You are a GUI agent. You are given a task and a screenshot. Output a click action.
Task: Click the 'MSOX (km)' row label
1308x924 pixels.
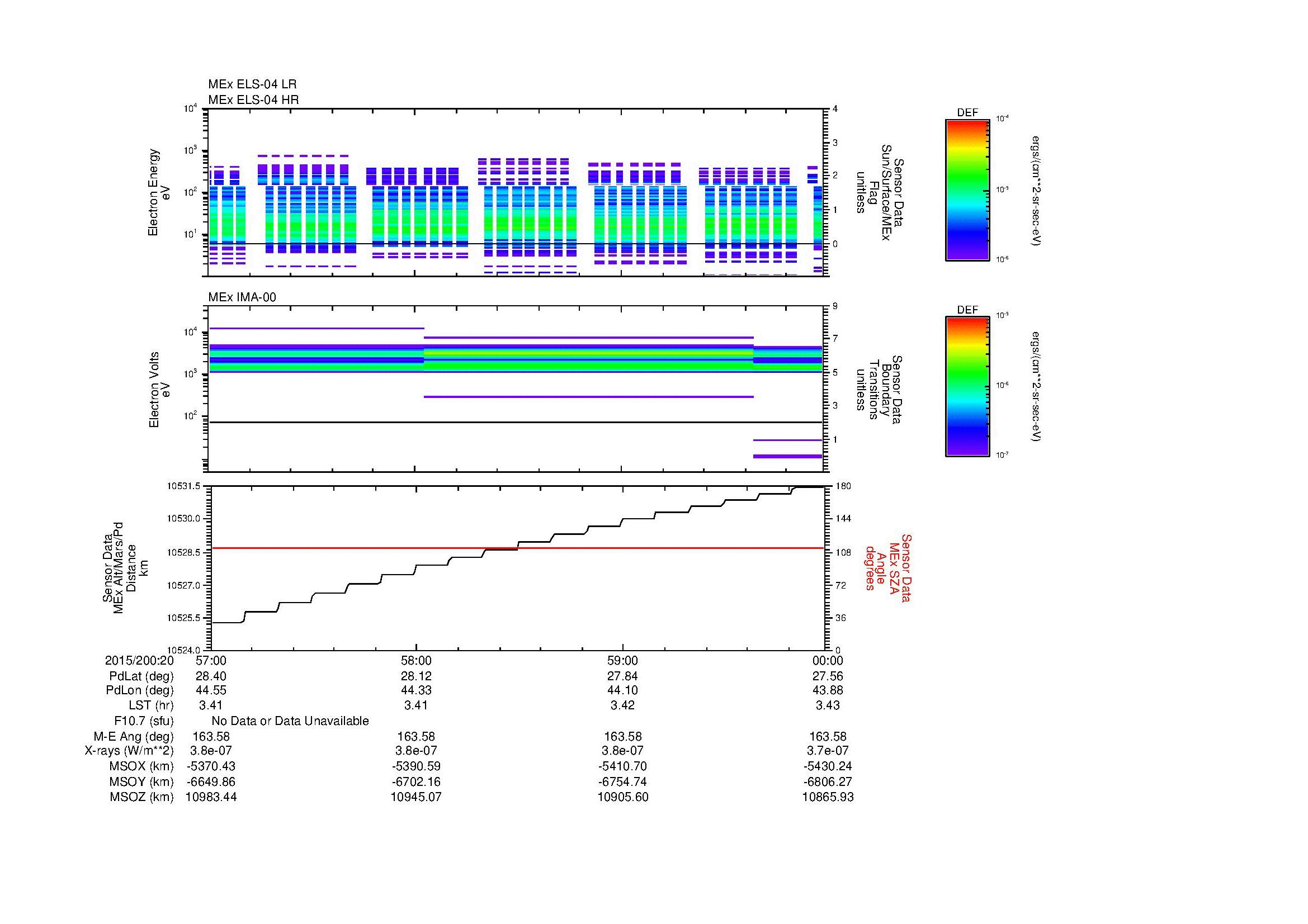[x=142, y=766]
